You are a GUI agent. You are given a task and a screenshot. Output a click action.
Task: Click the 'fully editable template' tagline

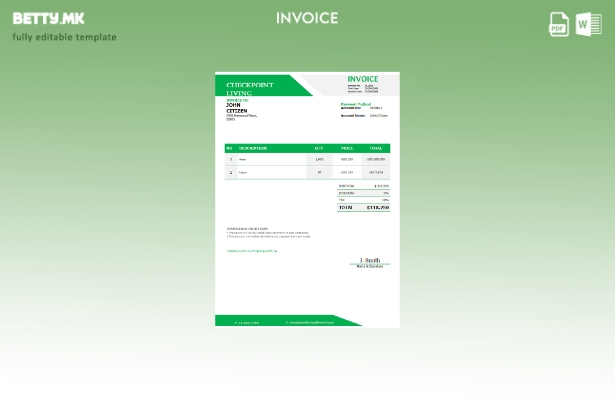[x=64, y=37]
